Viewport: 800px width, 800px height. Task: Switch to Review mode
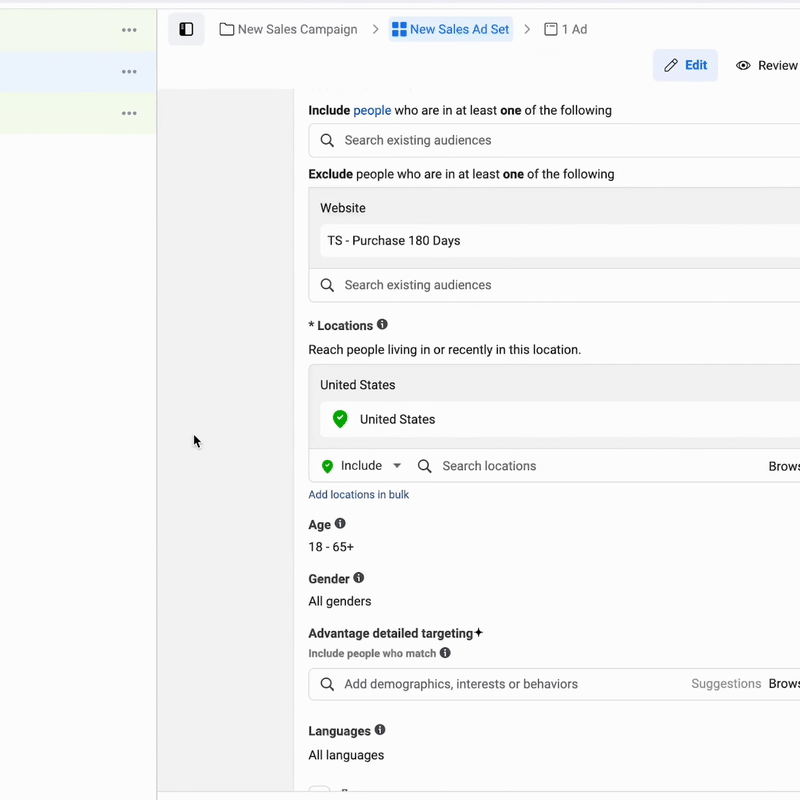coord(767,65)
